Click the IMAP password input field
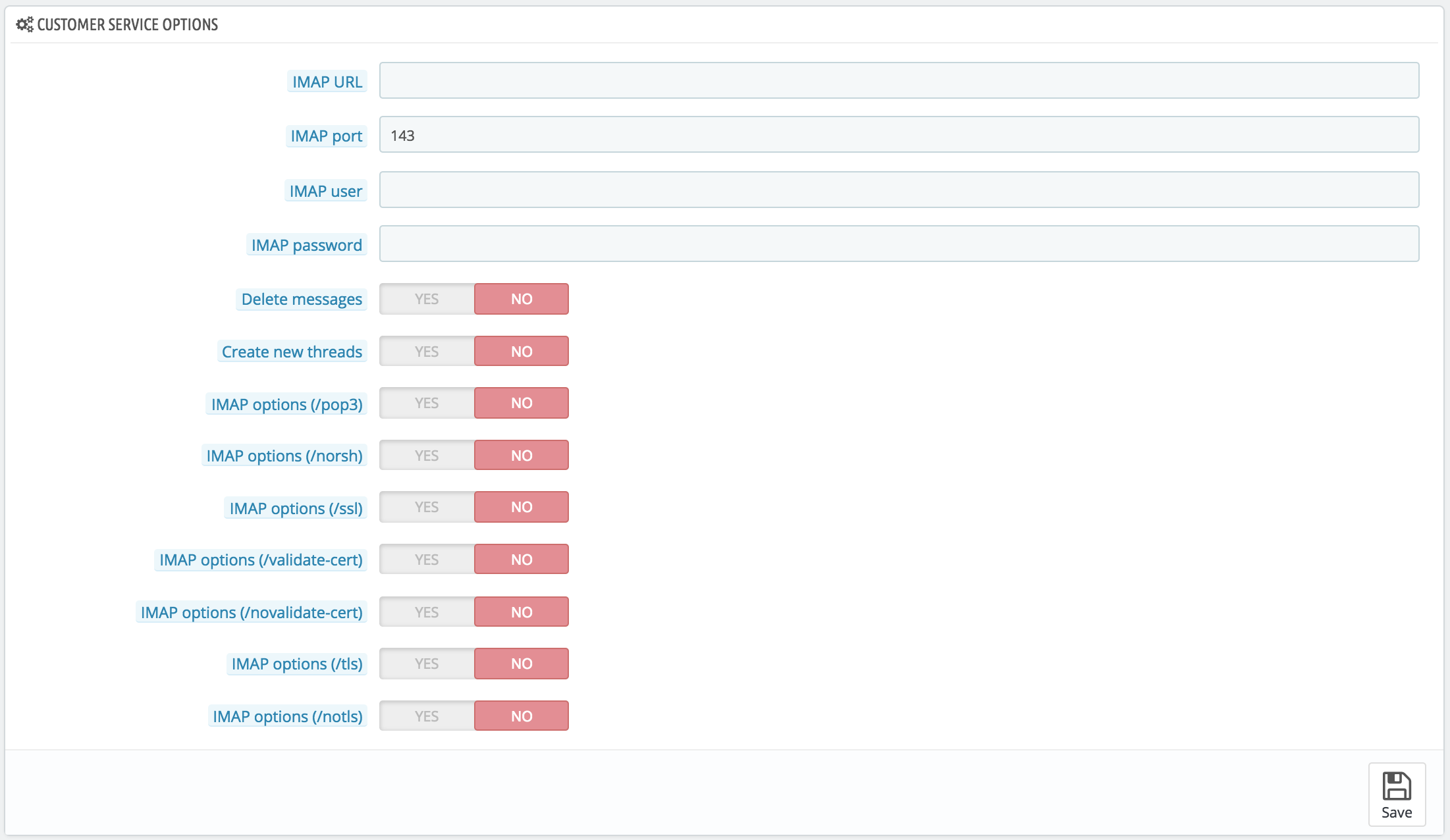This screenshot has width=1450, height=840. click(x=899, y=244)
